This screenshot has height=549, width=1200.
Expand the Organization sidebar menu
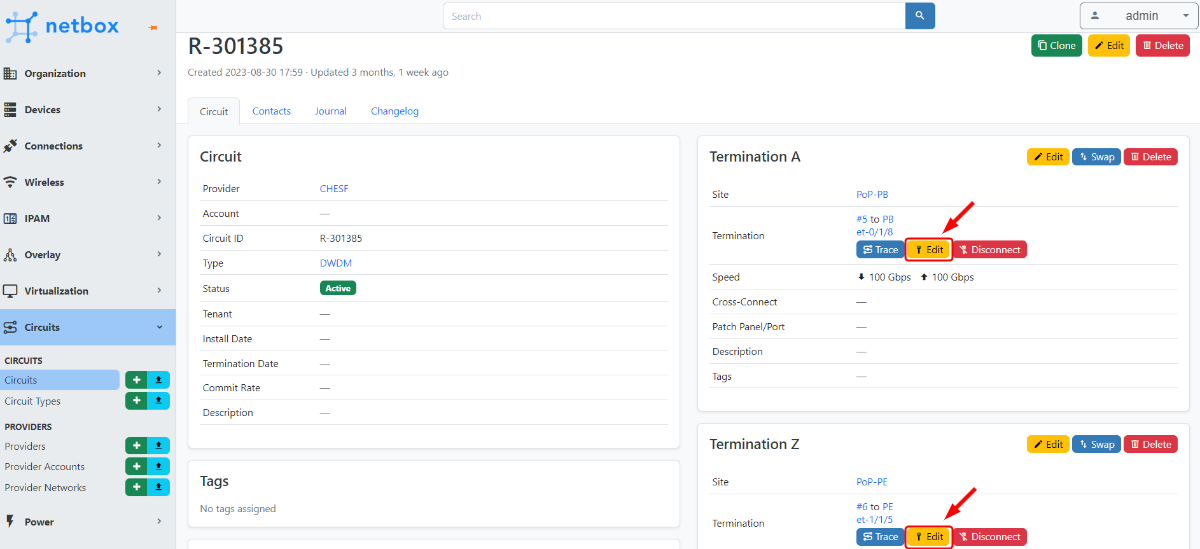point(87,73)
